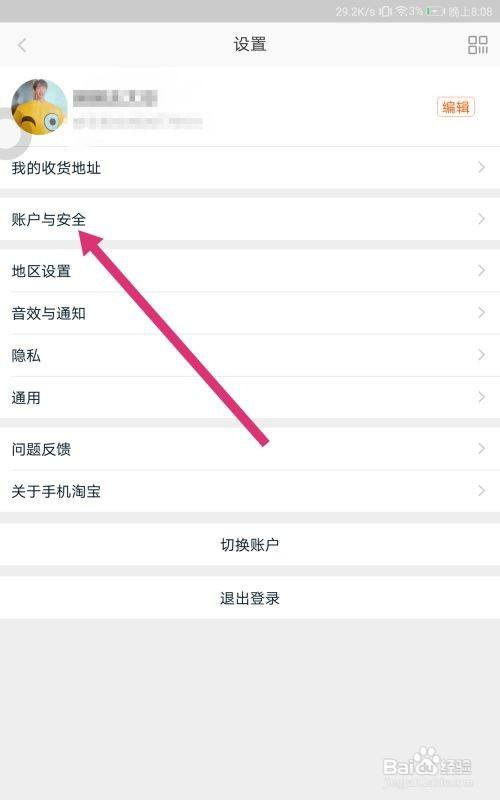Screen dimensions: 500x800
Task: Click the orange 编辑 edit button
Action: click(456, 107)
